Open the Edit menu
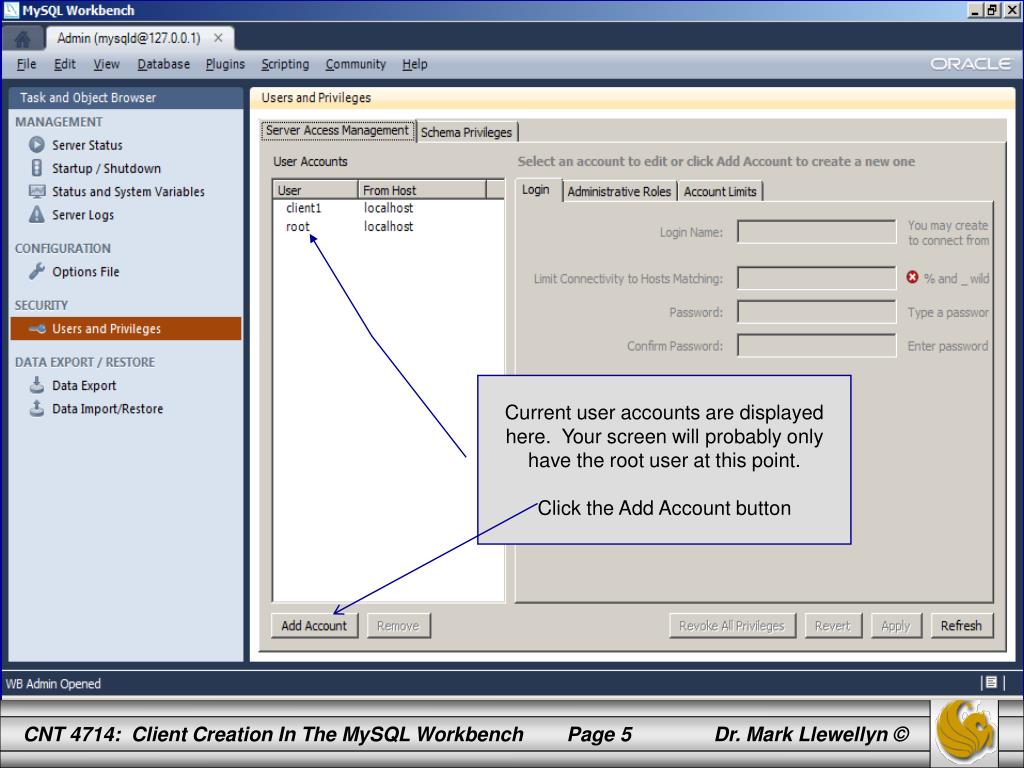The width and height of the screenshot is (1024, 768). [65, 64]
